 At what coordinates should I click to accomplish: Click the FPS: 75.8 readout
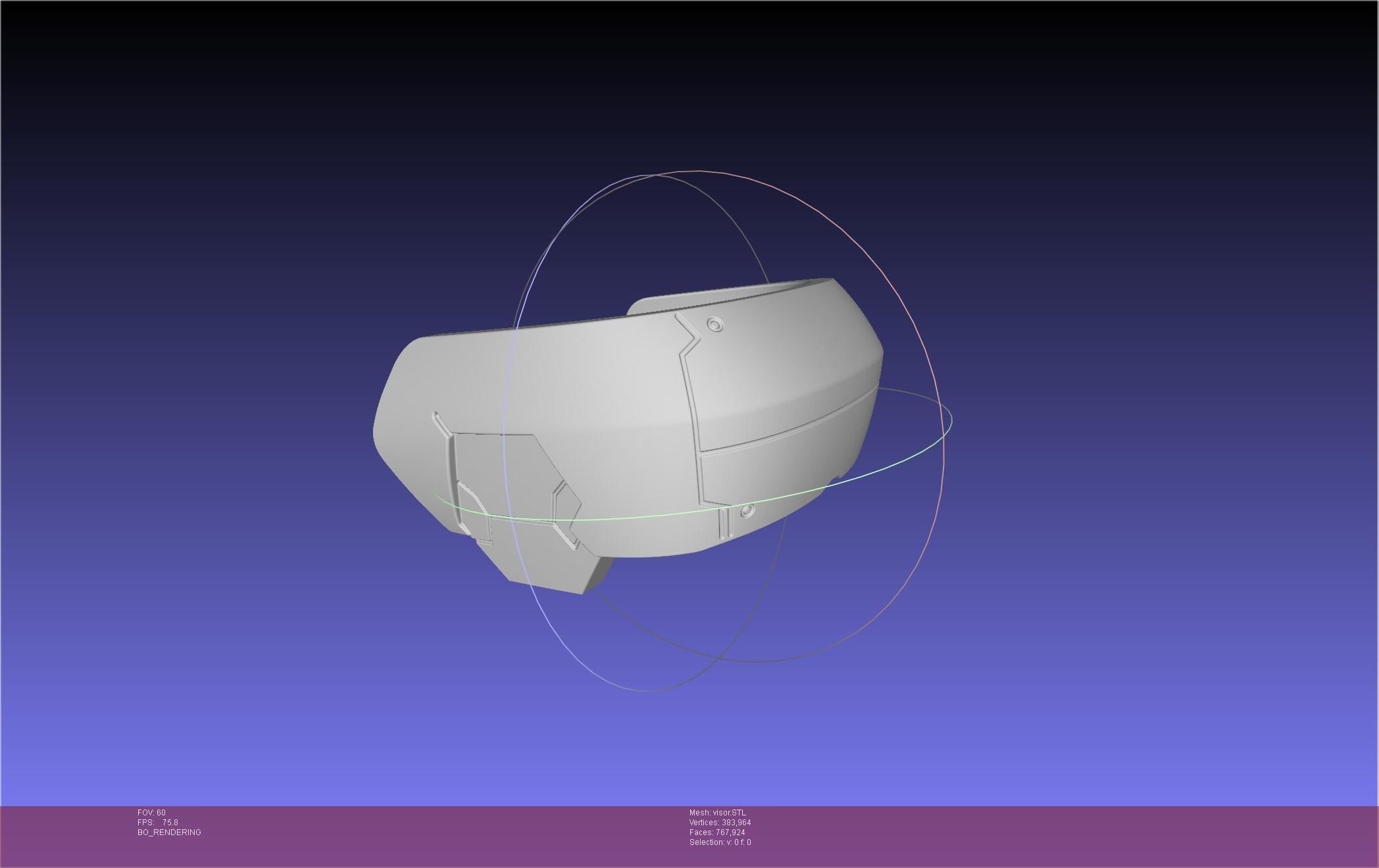click(x=158, y=823)
